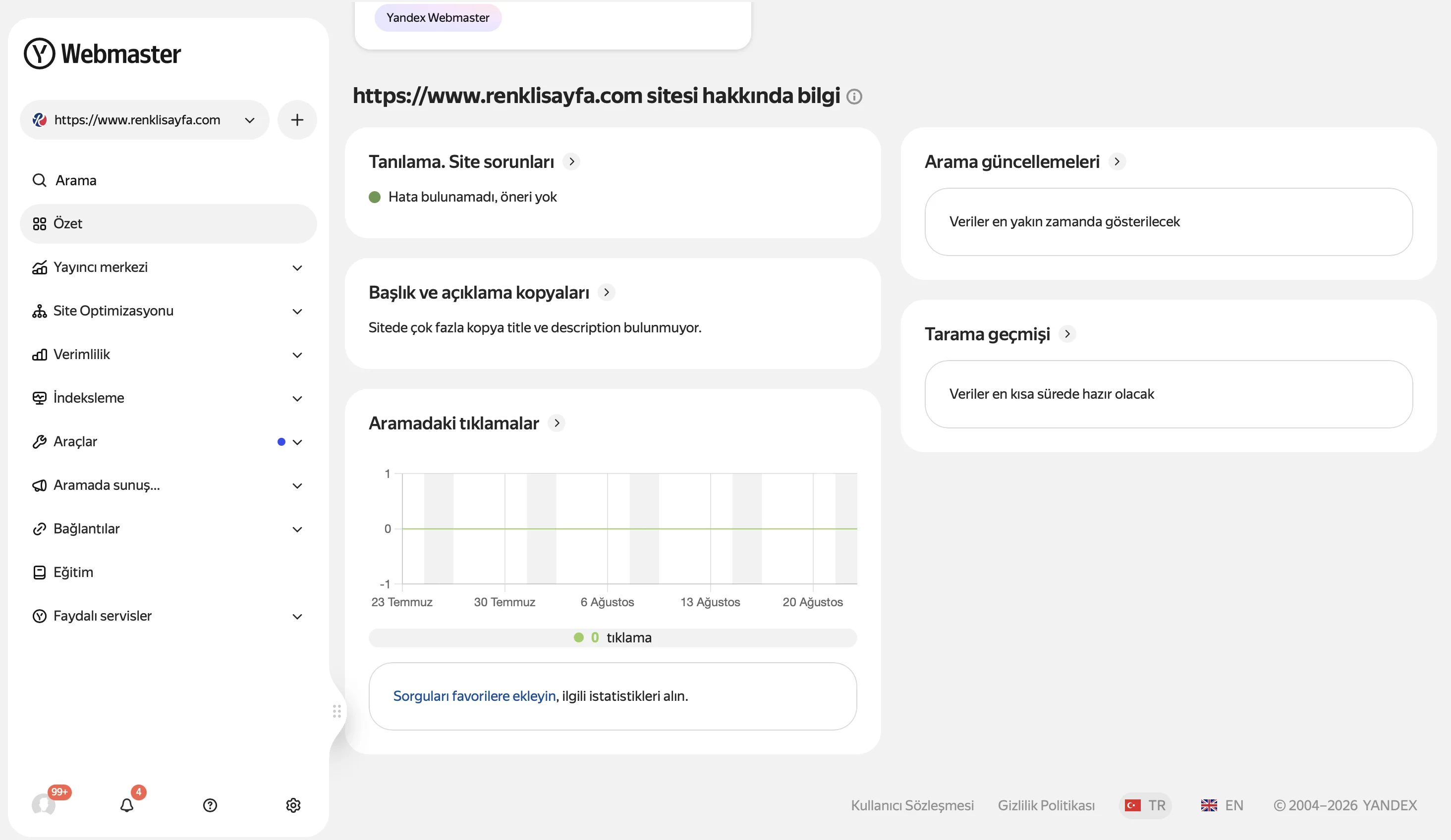Open the user avatar with 99+ badge
The width and height of the screenshot is (1451, 840).
click(44, 804)
